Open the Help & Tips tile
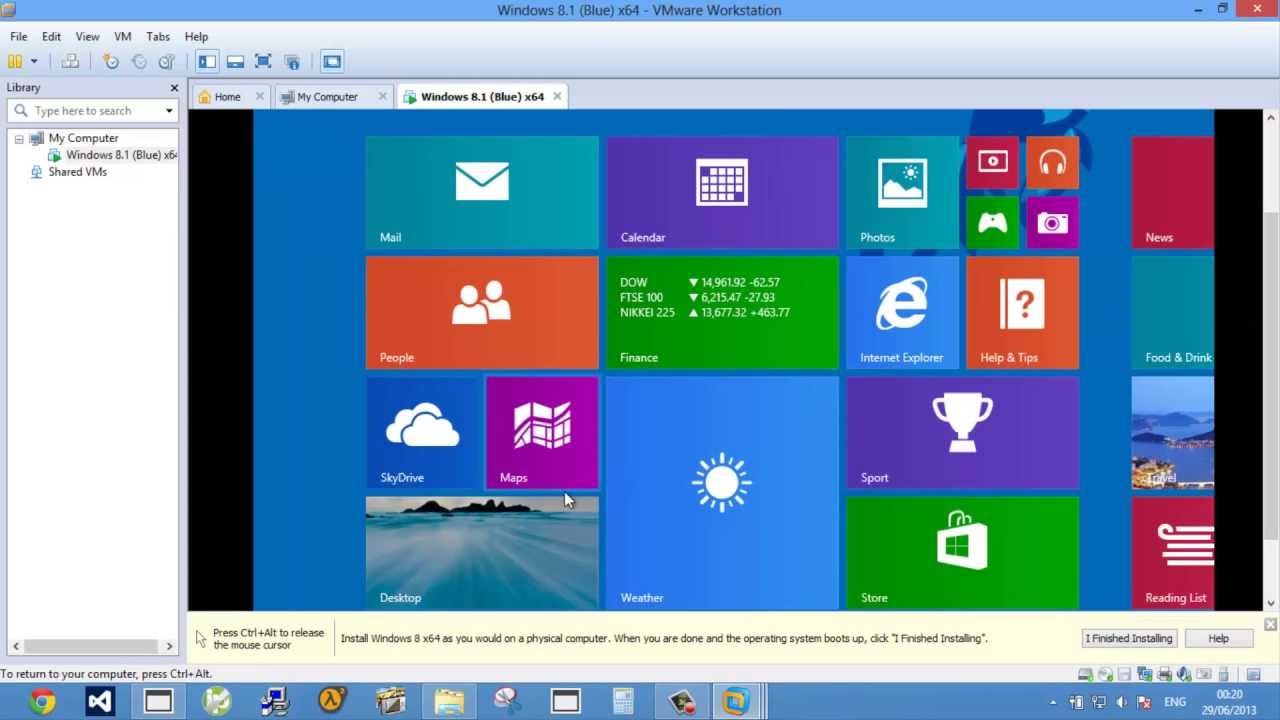Viewport: 1280px width, 720px height. (1022, 312)
